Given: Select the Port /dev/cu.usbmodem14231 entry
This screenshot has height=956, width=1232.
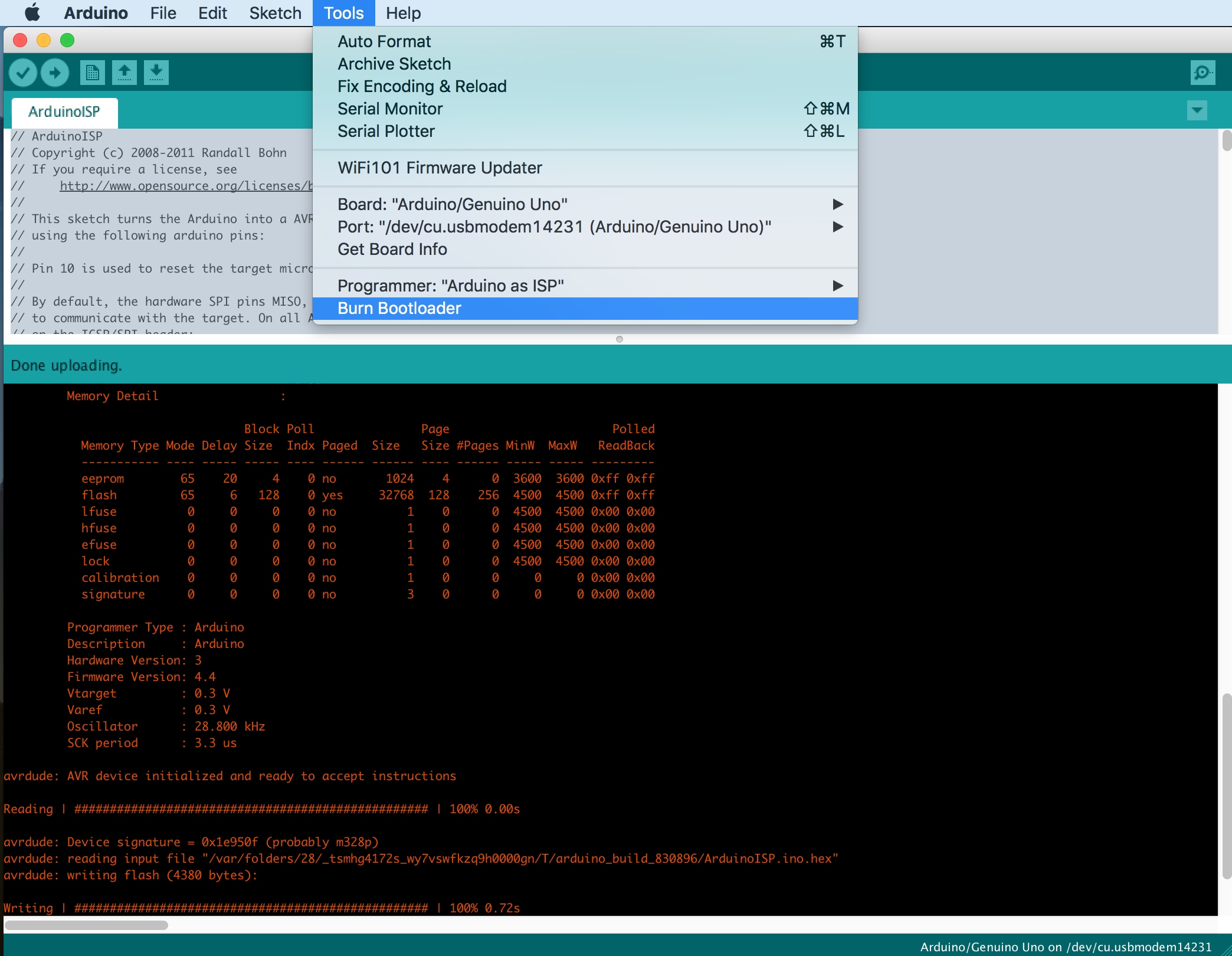Looking at the screenshot, I should click(585, 227).
